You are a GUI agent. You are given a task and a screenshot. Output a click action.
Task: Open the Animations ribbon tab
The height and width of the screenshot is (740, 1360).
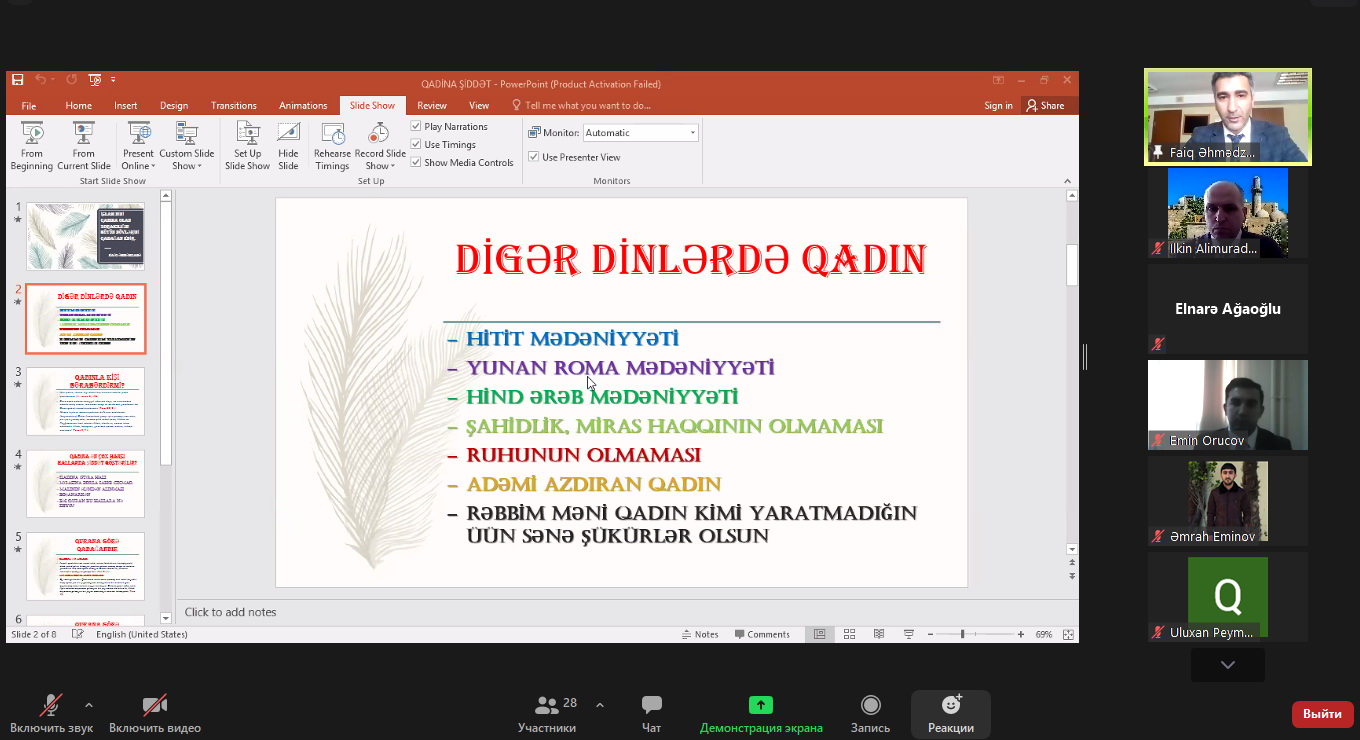(x=303, y=106)
